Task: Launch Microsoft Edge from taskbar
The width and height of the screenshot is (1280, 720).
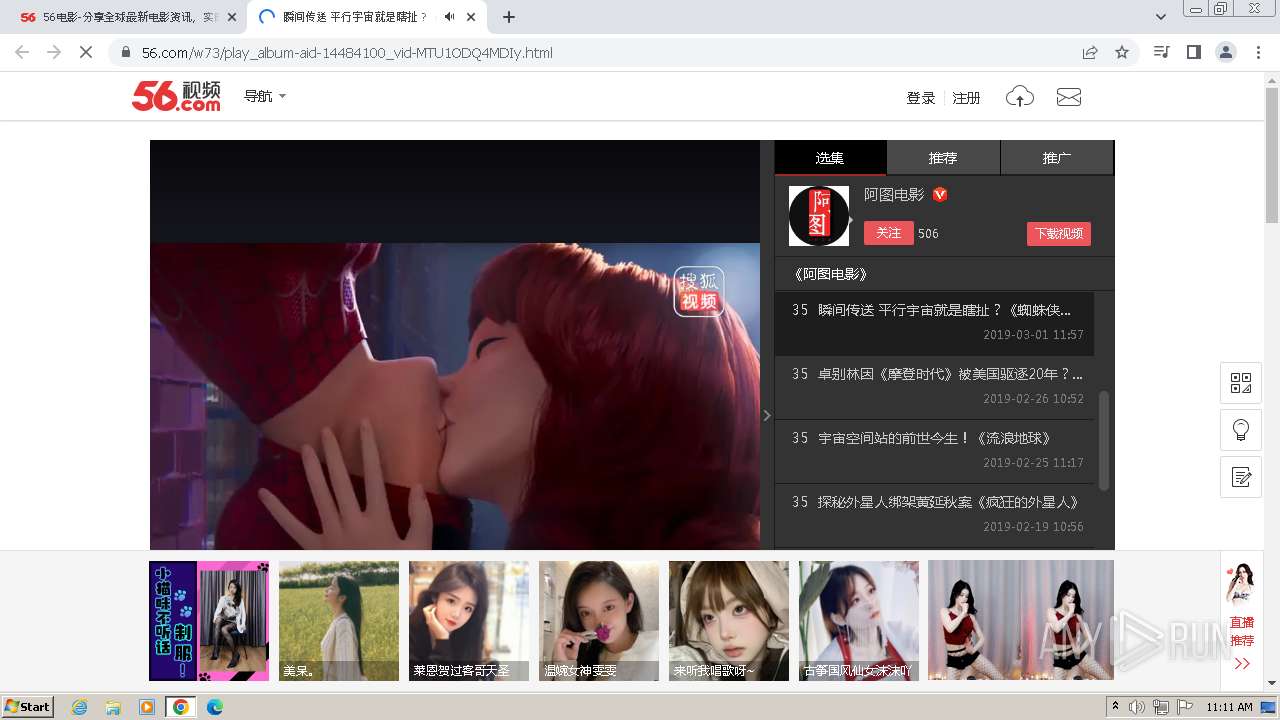Action: (214, 707)
